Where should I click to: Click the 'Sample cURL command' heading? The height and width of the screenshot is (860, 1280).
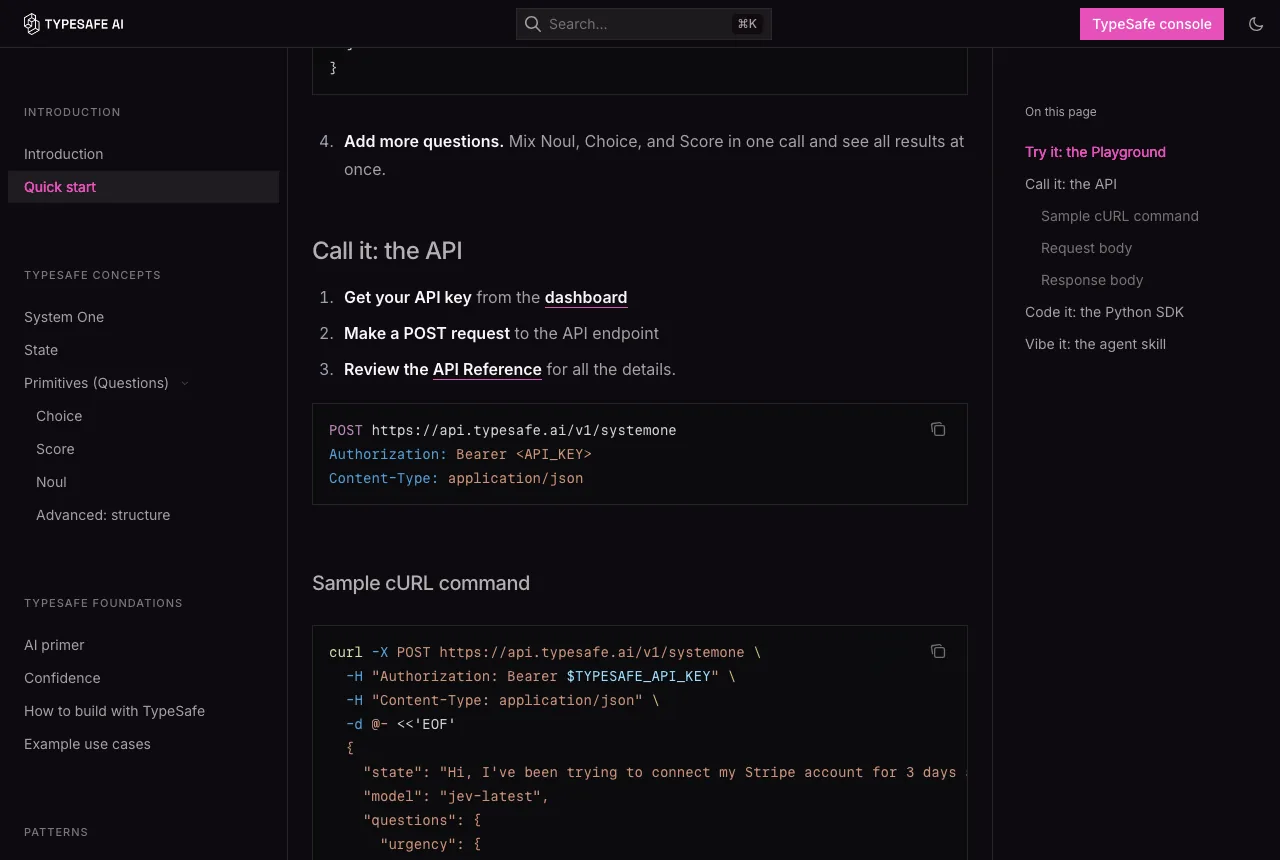[421, 583]
